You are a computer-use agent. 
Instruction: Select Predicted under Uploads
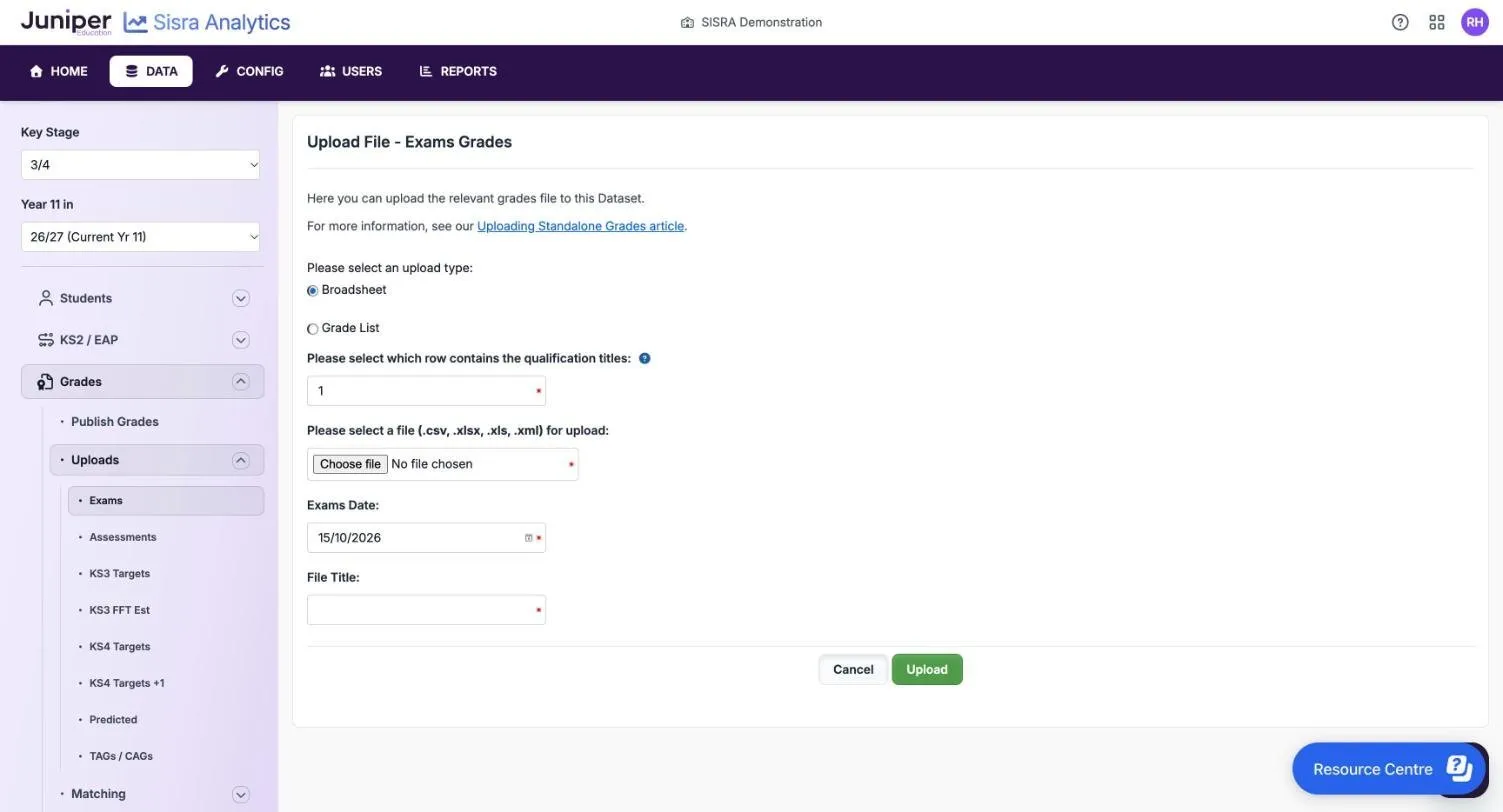pos(113,720)
